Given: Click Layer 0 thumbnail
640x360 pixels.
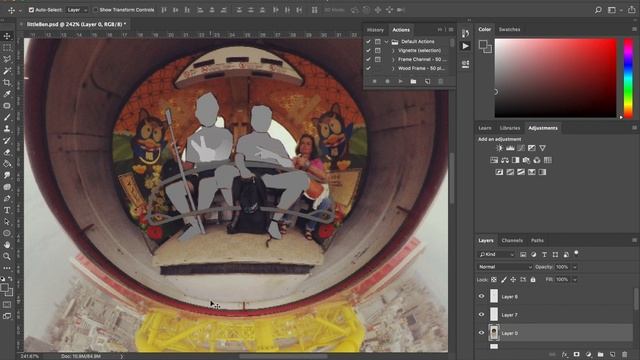Looking at the screenshot, I should (x=494, y=333).
